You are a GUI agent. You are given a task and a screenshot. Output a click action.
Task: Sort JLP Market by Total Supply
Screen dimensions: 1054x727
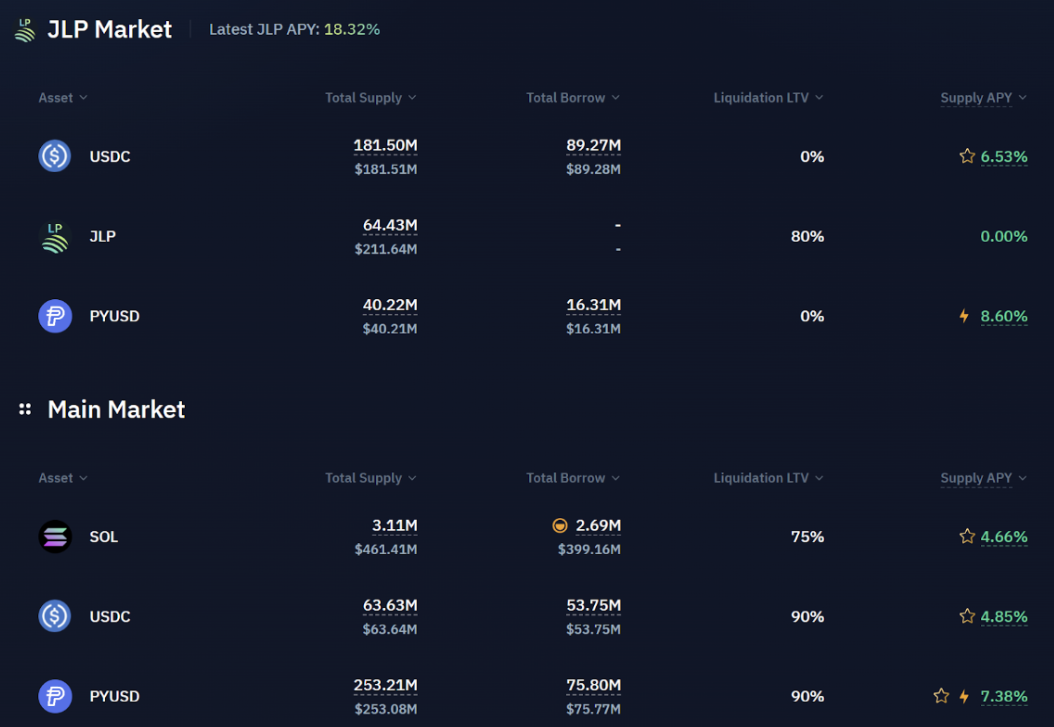(370, 98)
